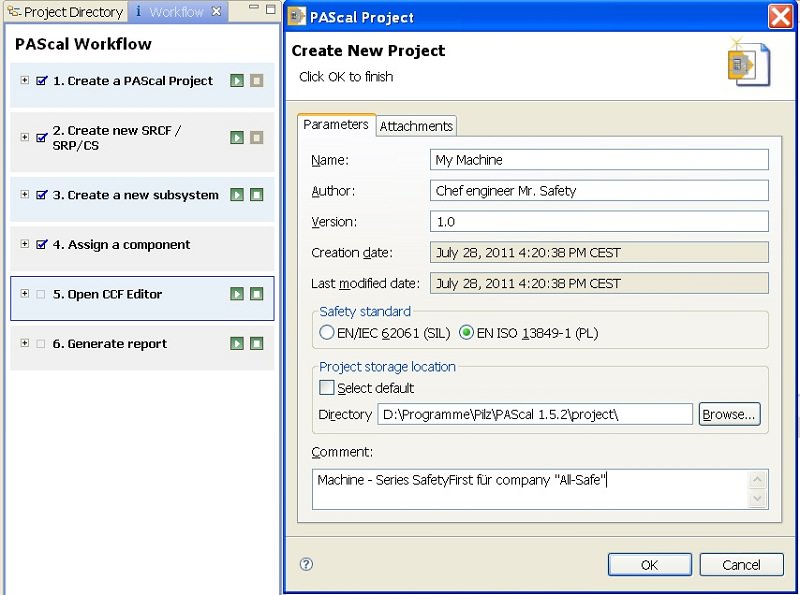Image resolution: width=800 pixels, height=595 pixels.
Task: Stop icon for step 1 Create a PAScal Project
Action: [257, 81]
